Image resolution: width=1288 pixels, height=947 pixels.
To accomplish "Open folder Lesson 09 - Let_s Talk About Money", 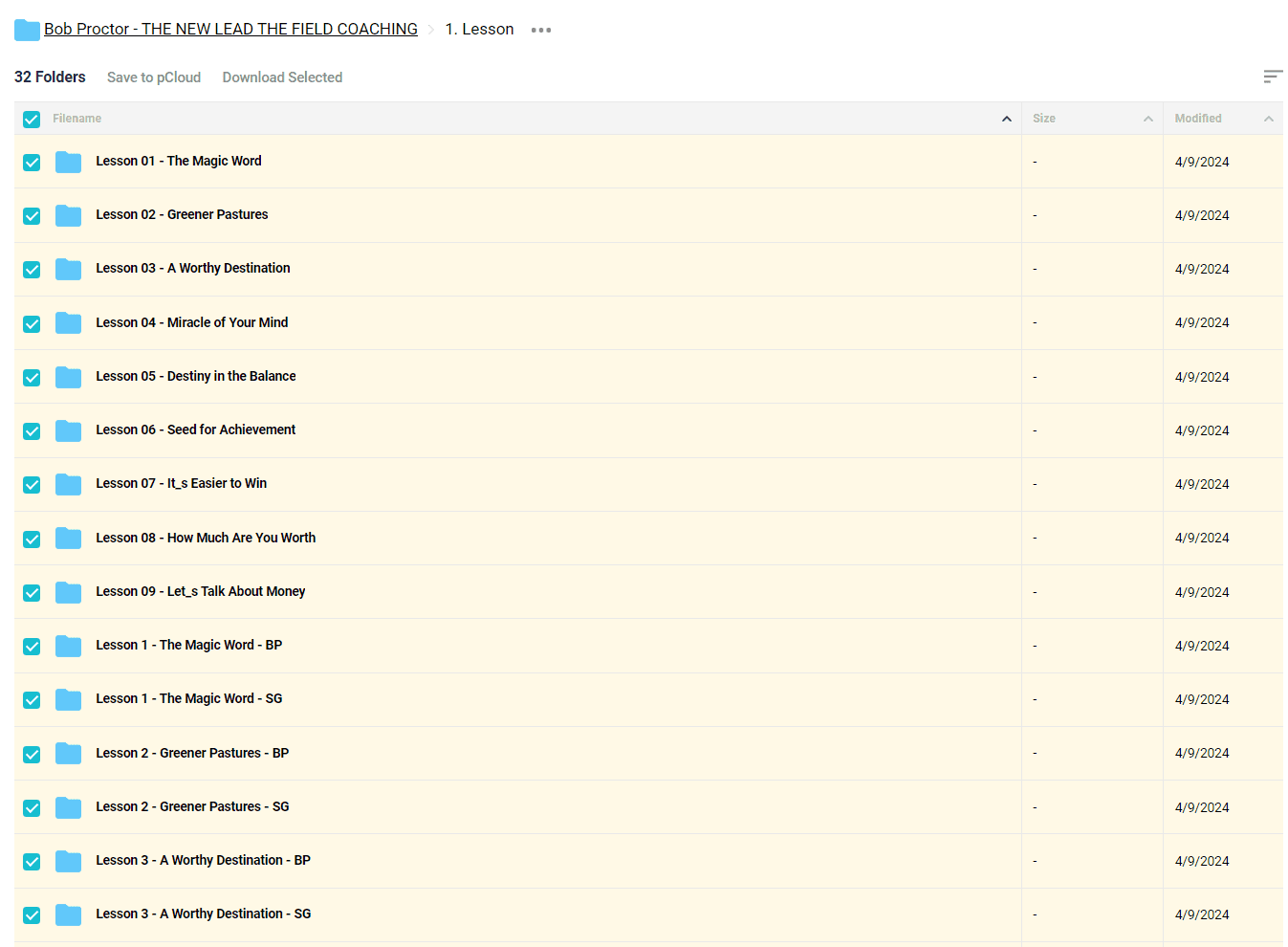I will (x=201, y=591).
